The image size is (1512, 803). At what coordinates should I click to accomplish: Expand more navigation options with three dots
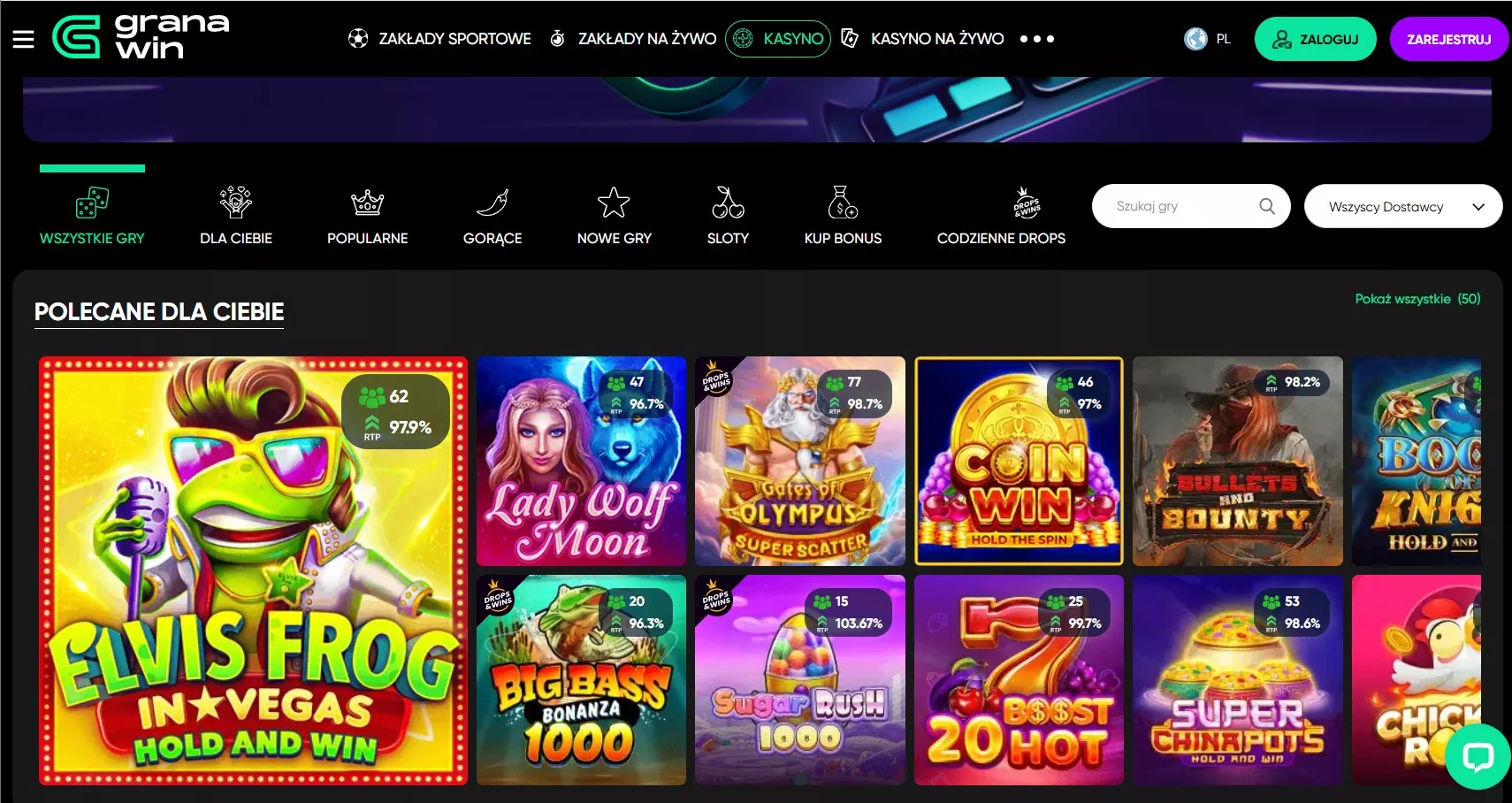point(1037,39)
